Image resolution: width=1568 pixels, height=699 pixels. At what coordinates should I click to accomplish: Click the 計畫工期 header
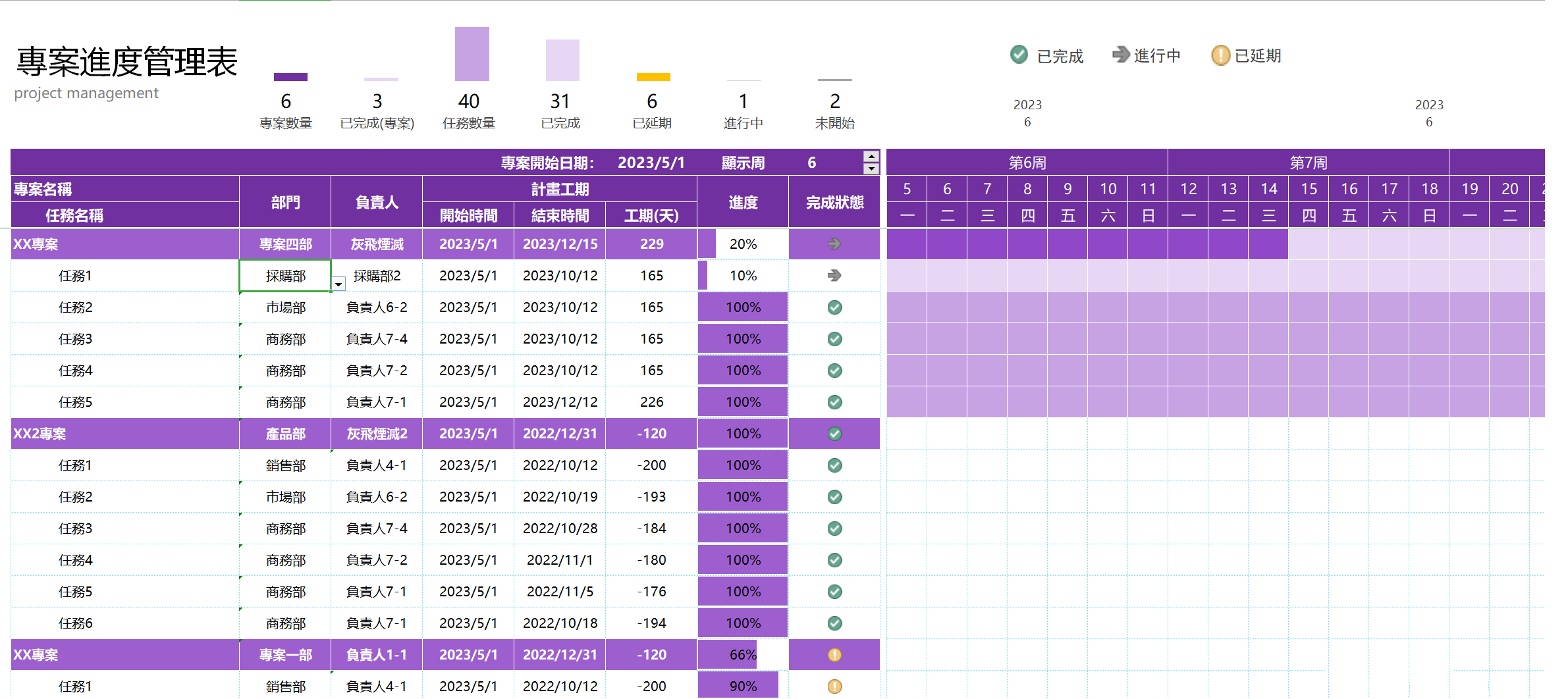(x=560, y=189)
